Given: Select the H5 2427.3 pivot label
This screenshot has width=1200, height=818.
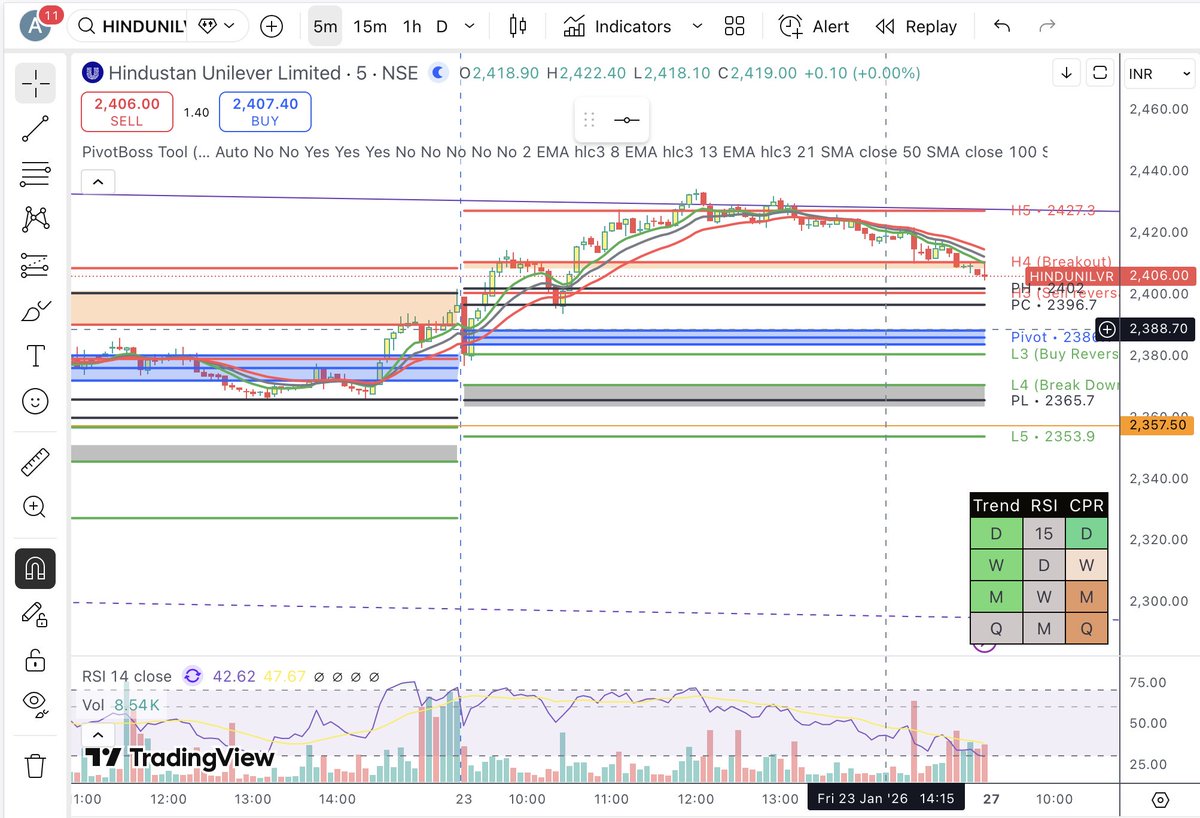Looking at the screenshot, I should 1052,210.
